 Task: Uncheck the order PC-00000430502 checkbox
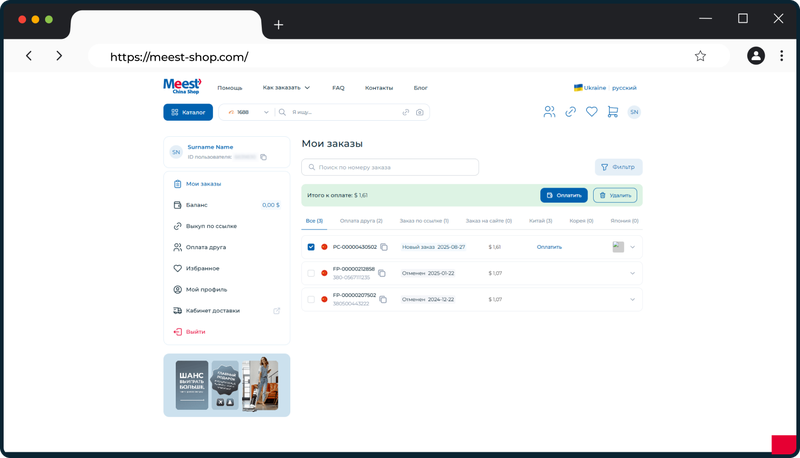pyautogui.click(x=311, y=246)
